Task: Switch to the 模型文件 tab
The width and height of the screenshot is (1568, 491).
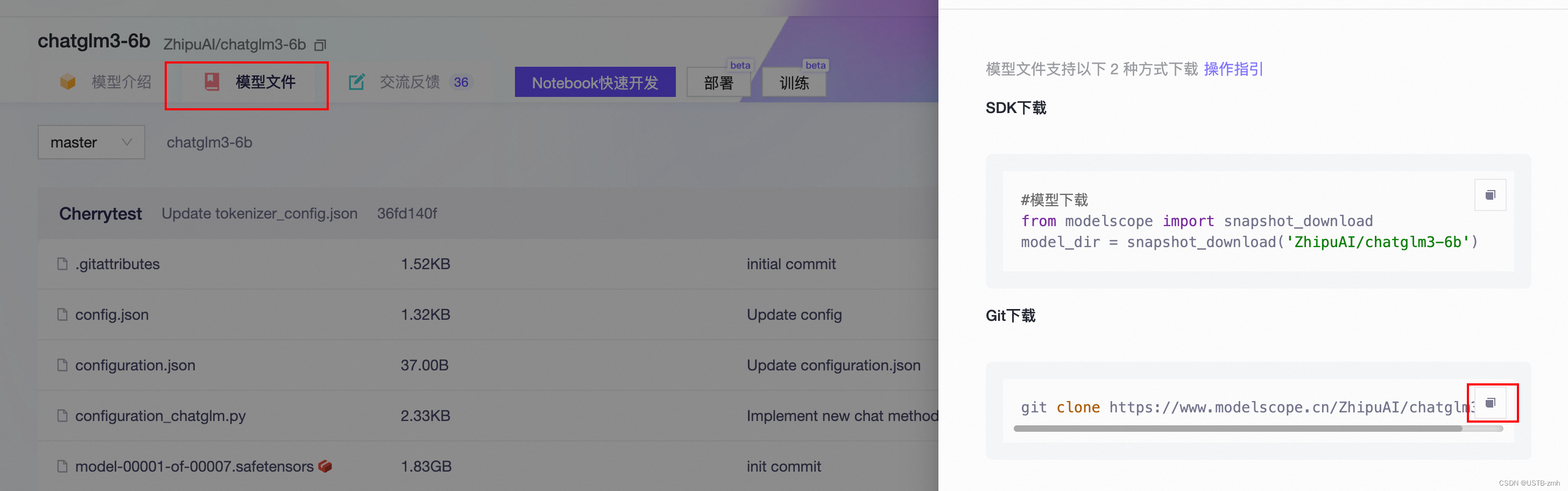Action: point(250,82)
